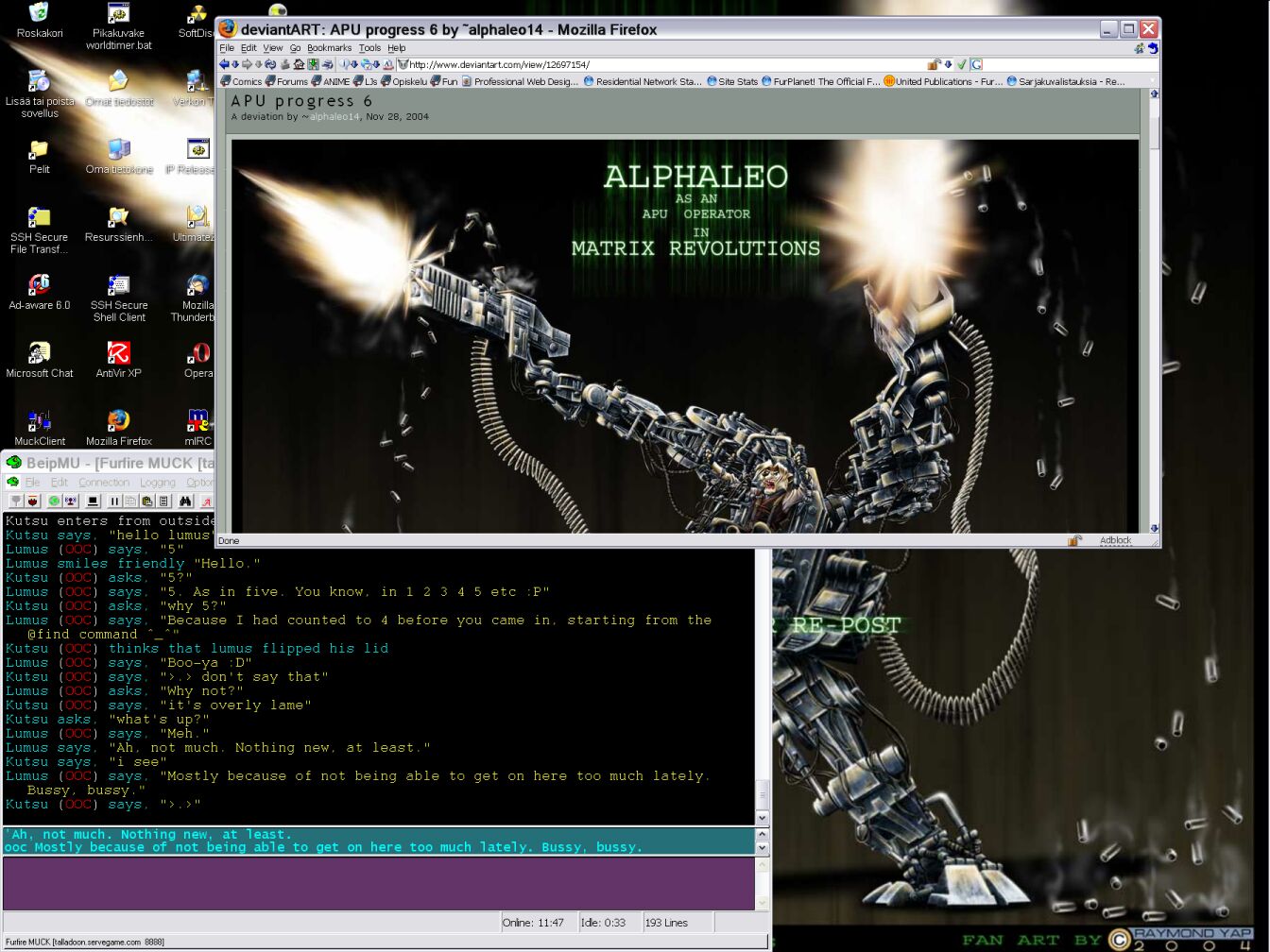Image resolution: width=1270 pixels, height=952 pixels.
Task: Select Resurssienhallinta desktop icon
Action: click(119, 224)
